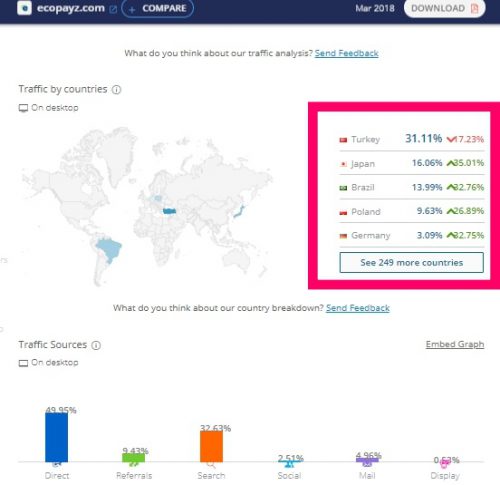Click the Brazil flag icon
The height and width of the screenshot is (485, 500).
pyautogui.click(x=343, y=188)
